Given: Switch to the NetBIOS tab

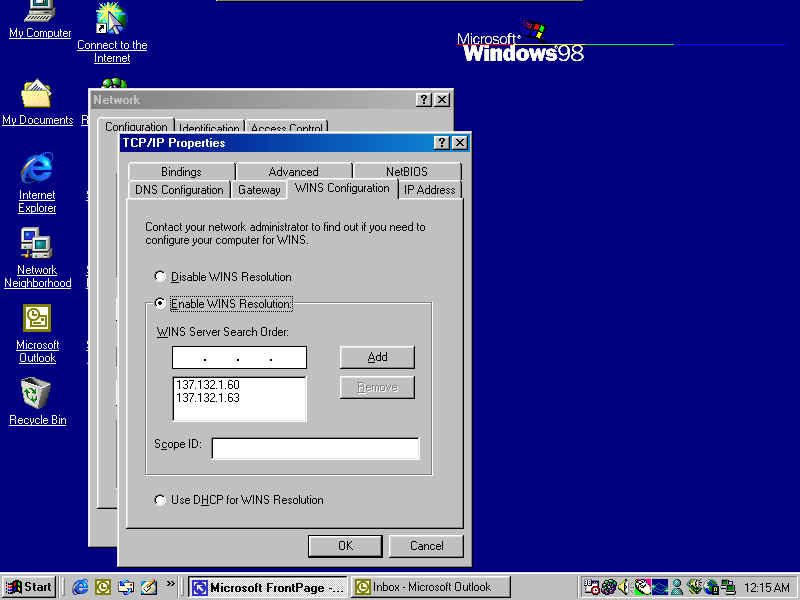Looking at the screenshot, I should [x=407, y=171].
